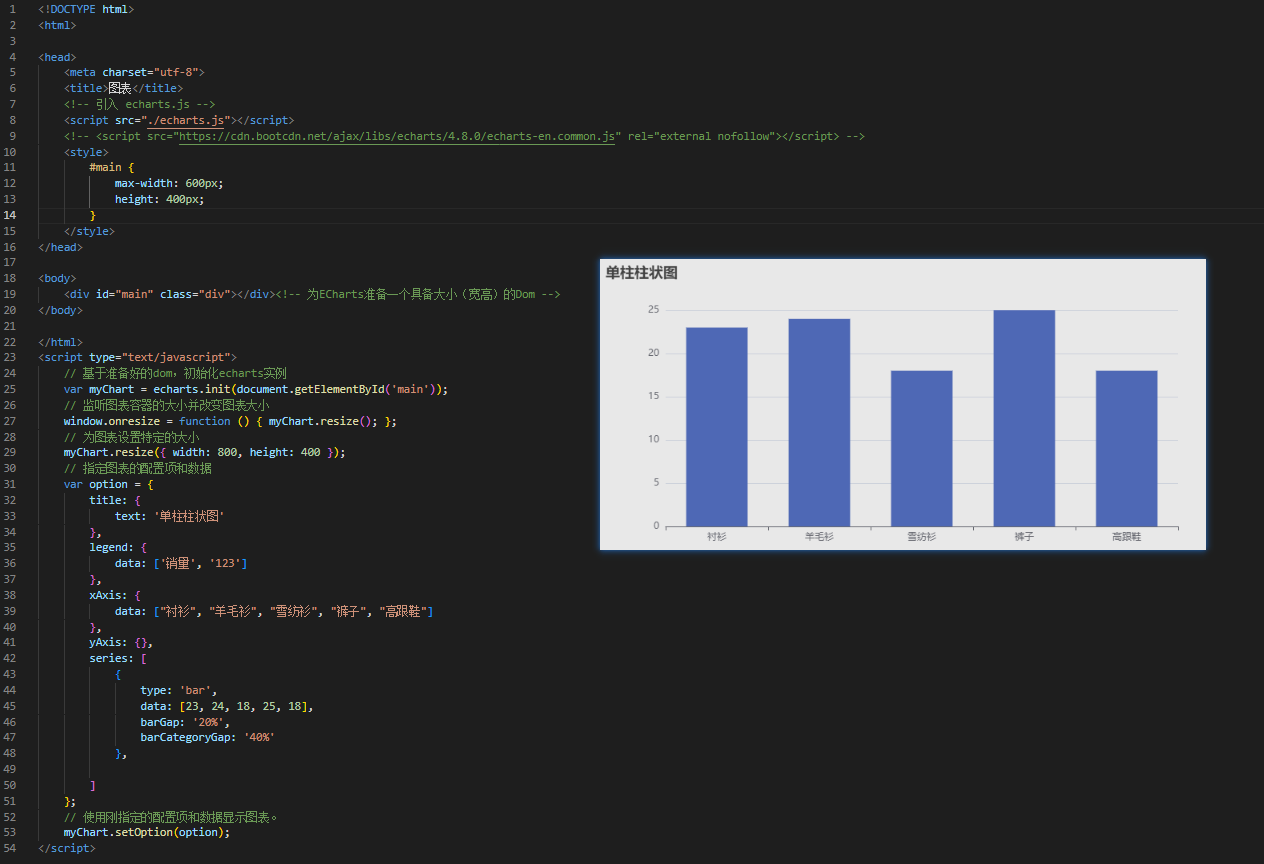Viewport: 1264px width, 864px height.
Task: Click the #main CSS selector
Action: click(105, 167)
